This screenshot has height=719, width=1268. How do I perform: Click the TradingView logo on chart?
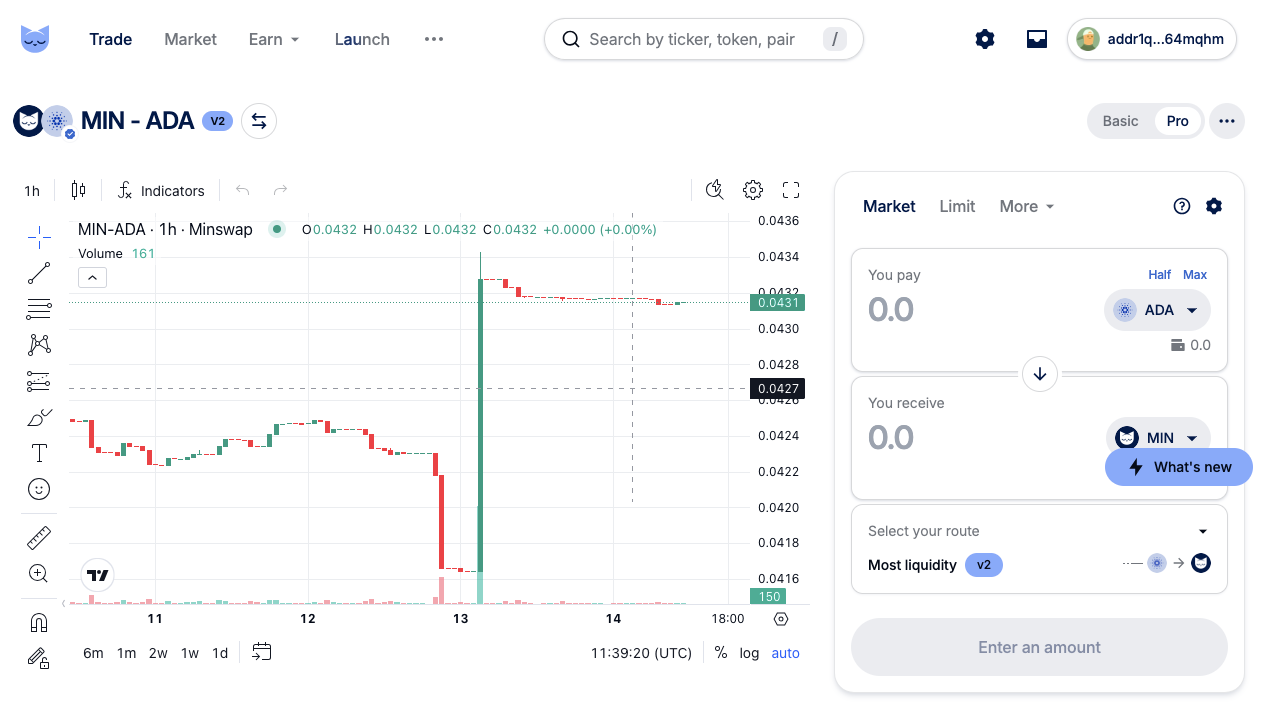(x=97, y=575)
